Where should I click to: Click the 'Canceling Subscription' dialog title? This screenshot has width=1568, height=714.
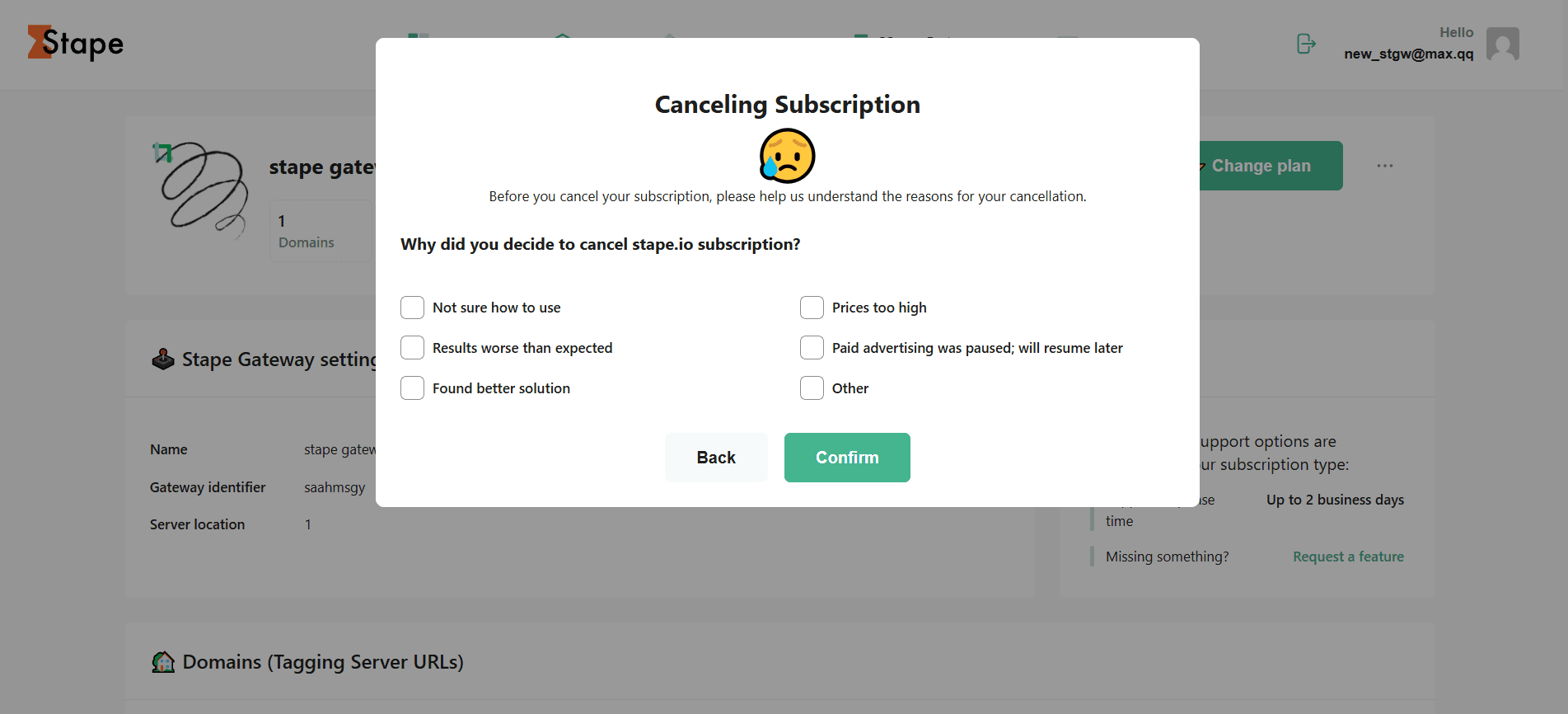point(788,105)
